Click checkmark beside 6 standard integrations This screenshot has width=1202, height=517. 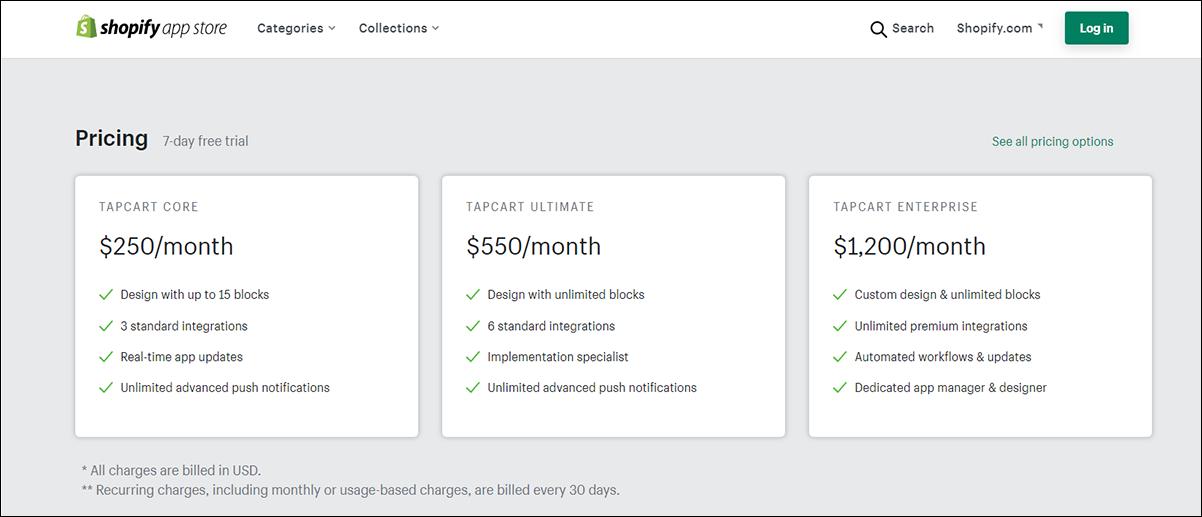click(473, 326)
